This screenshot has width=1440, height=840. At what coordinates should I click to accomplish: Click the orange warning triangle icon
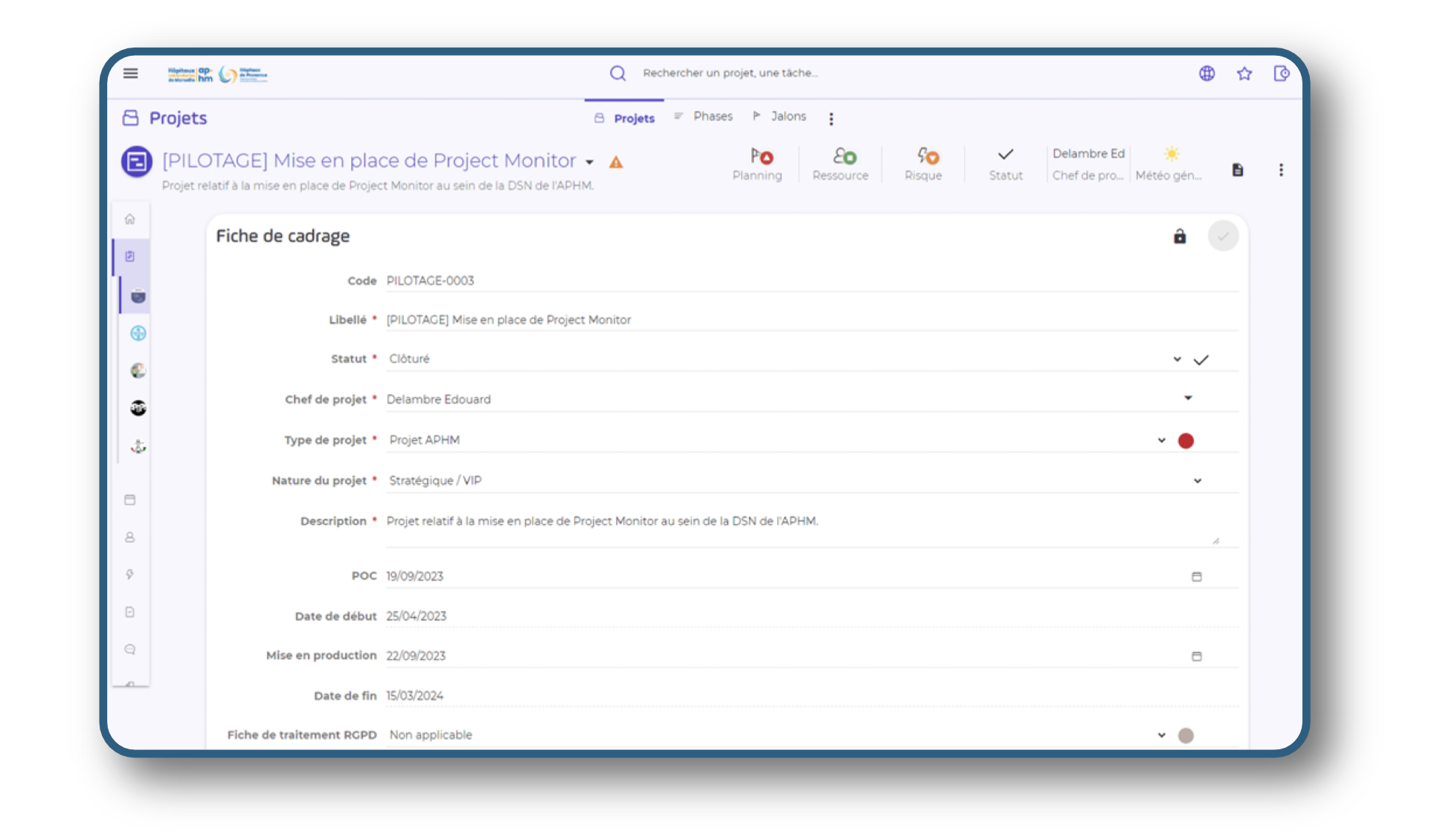coord(616,162)
